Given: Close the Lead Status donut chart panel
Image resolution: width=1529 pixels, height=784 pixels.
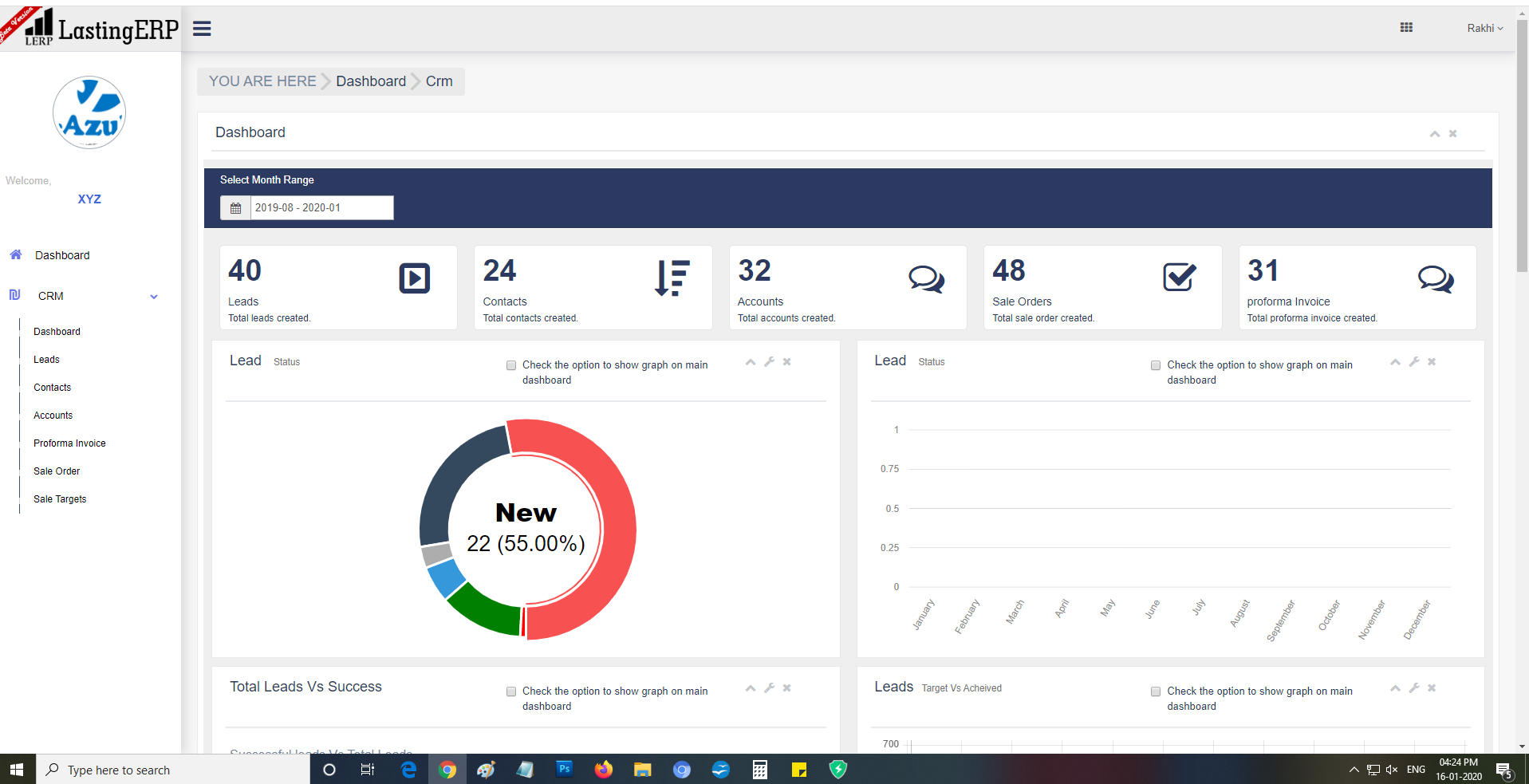Looking at the screenshot, I should pos(786,362).
